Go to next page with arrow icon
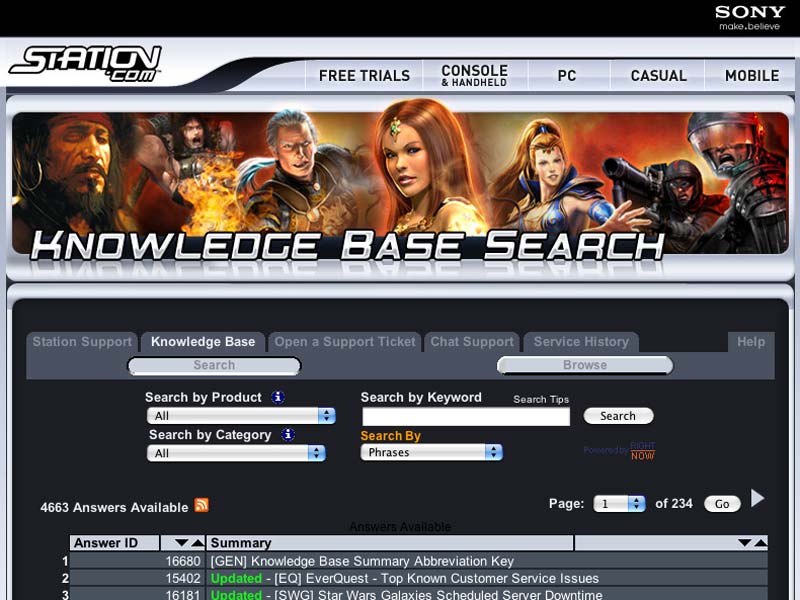The image size is (800, 600). (758, 498)
